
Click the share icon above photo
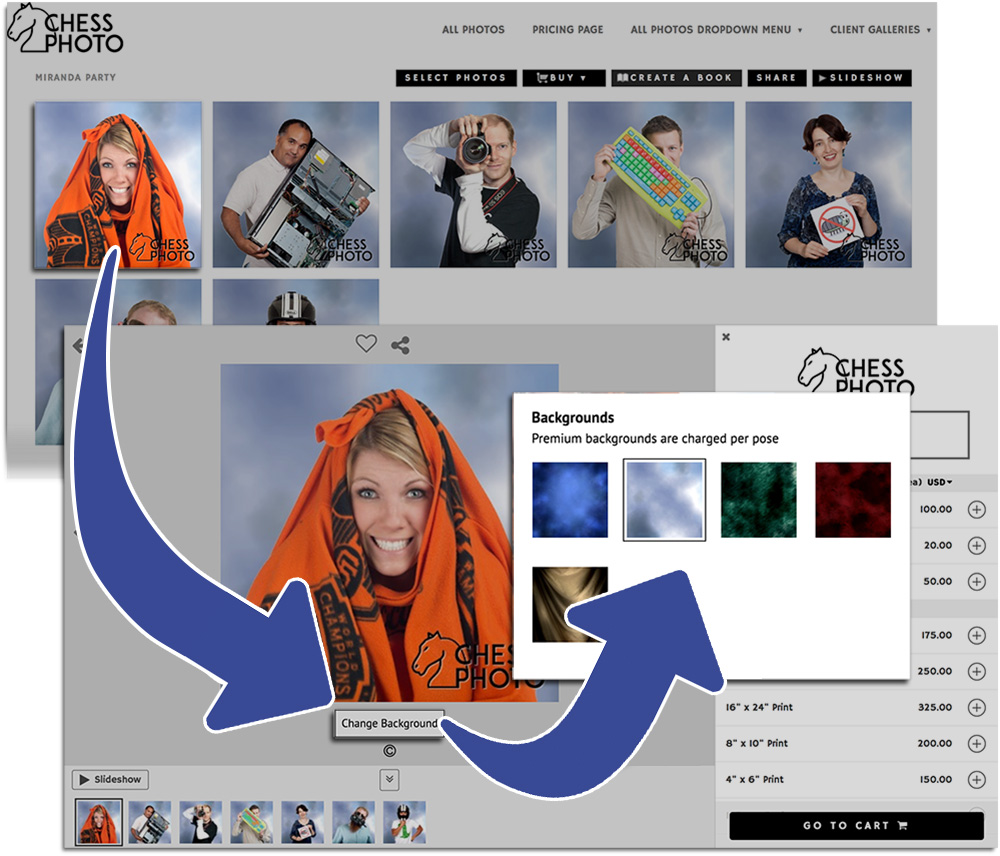tap(401, 345)
